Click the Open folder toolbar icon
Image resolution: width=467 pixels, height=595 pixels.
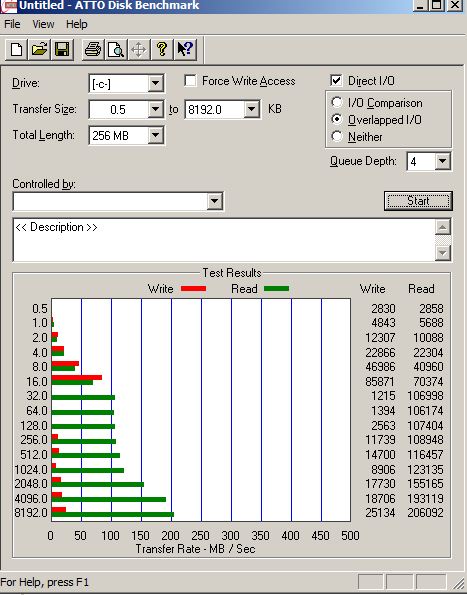point(39,49)
